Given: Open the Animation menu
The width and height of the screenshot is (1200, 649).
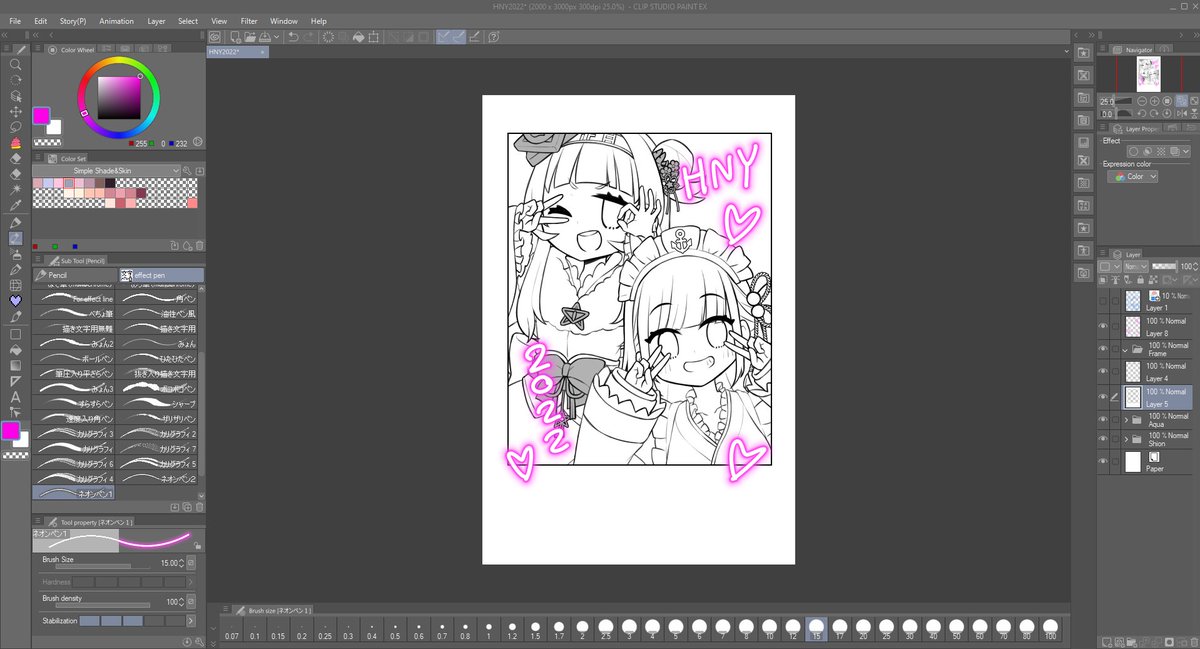Looking at the screenshot, I should point(116,20).
